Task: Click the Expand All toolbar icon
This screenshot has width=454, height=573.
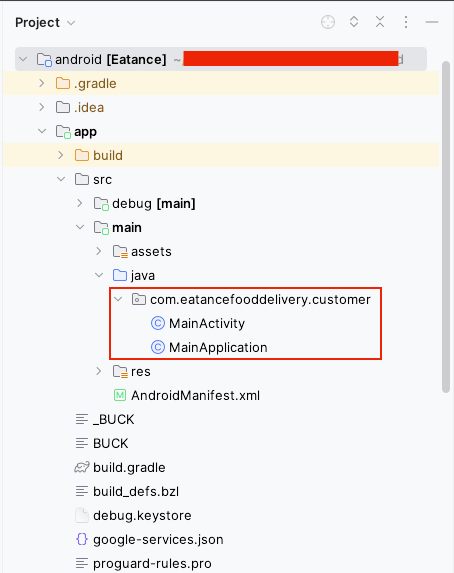Action: 354,22
